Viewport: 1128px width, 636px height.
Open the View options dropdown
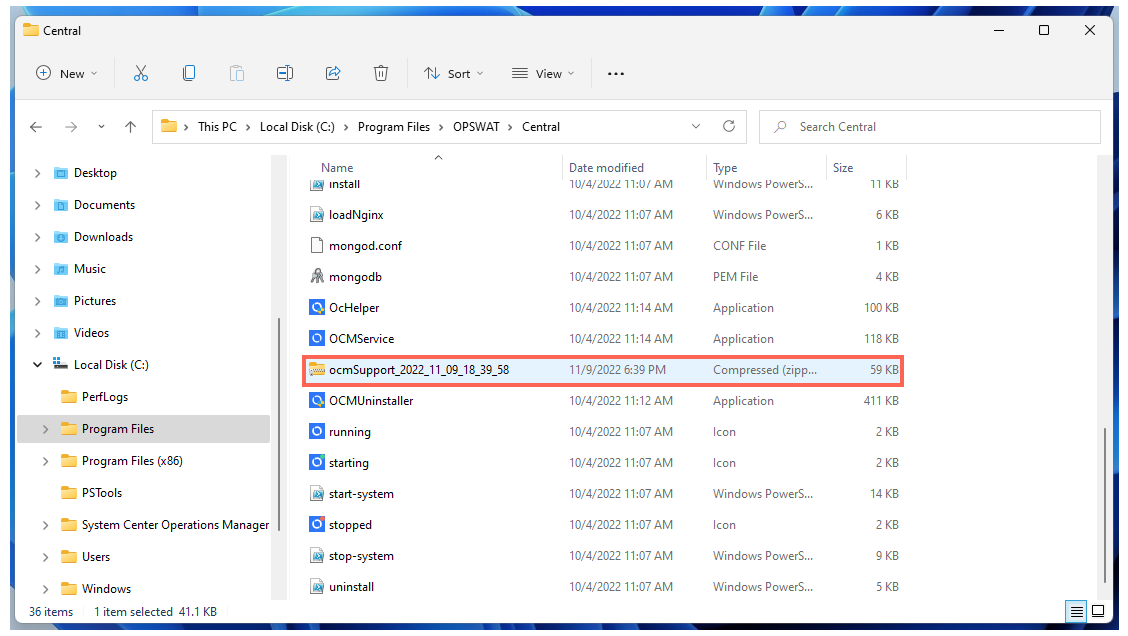pyautogui.click(x=543, y=73)
